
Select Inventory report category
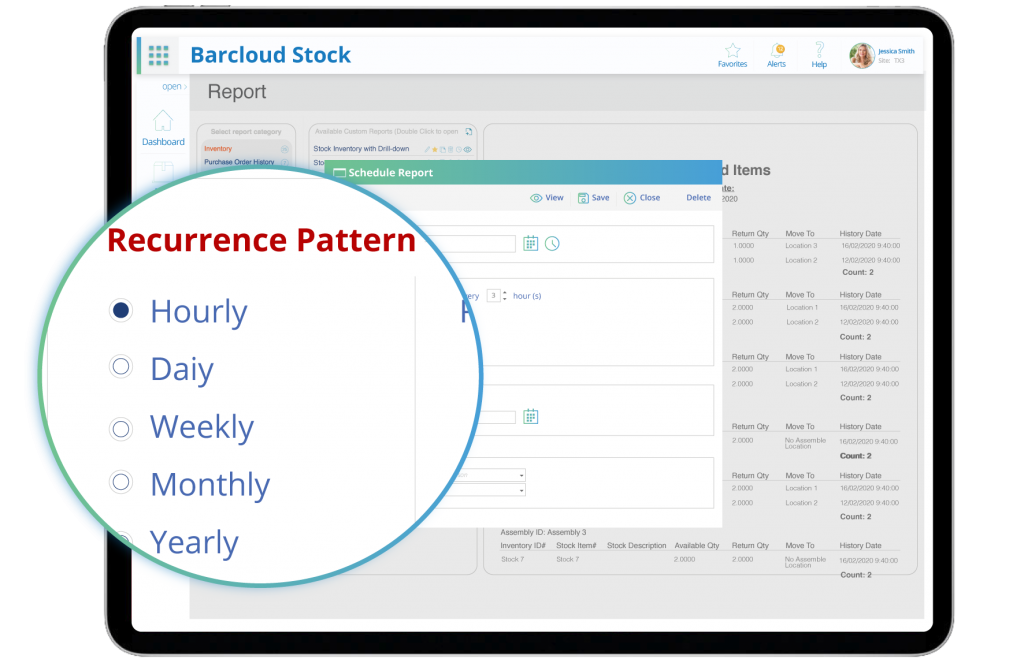coord(218,149)
